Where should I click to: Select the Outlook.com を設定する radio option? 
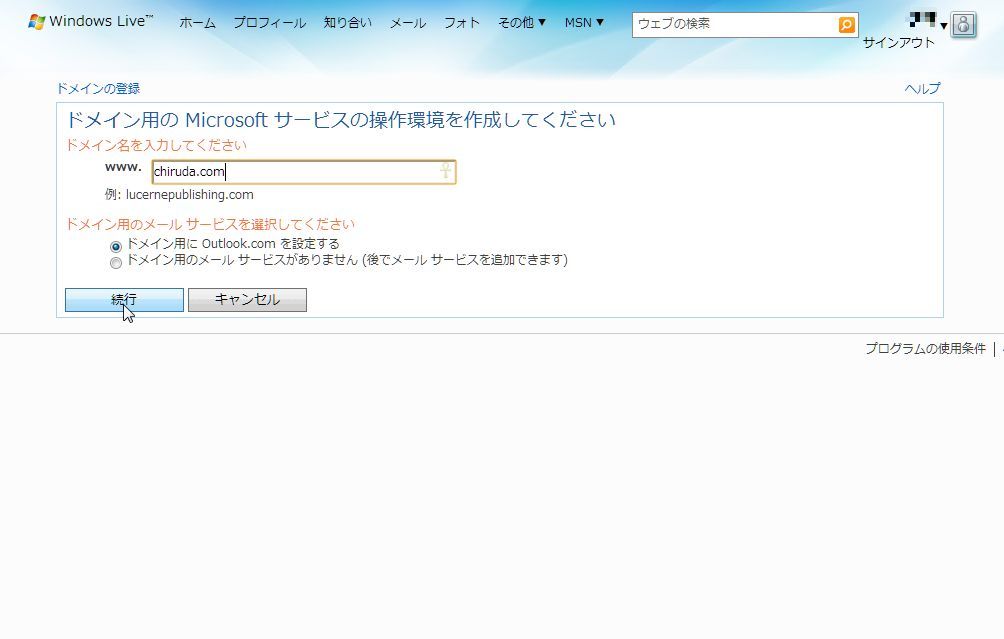(116, 247)
